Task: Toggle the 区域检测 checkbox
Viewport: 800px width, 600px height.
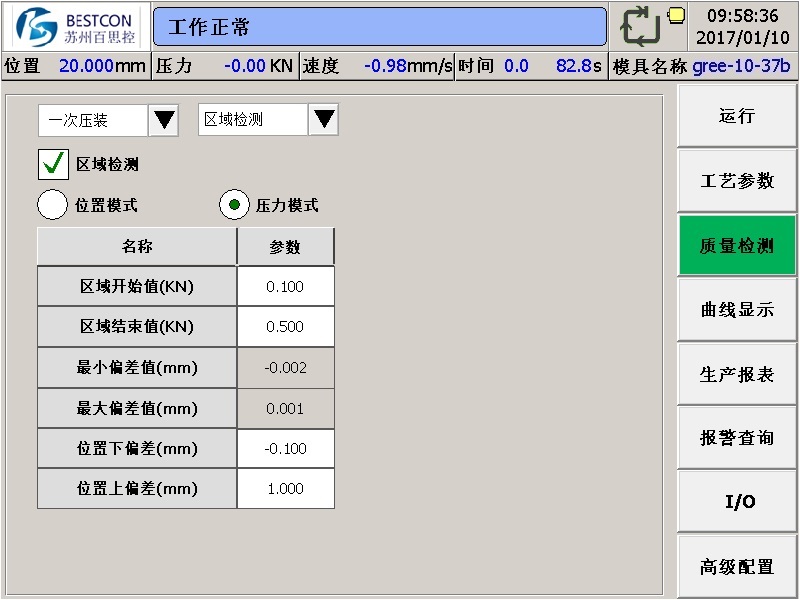Action: (53, 164)
